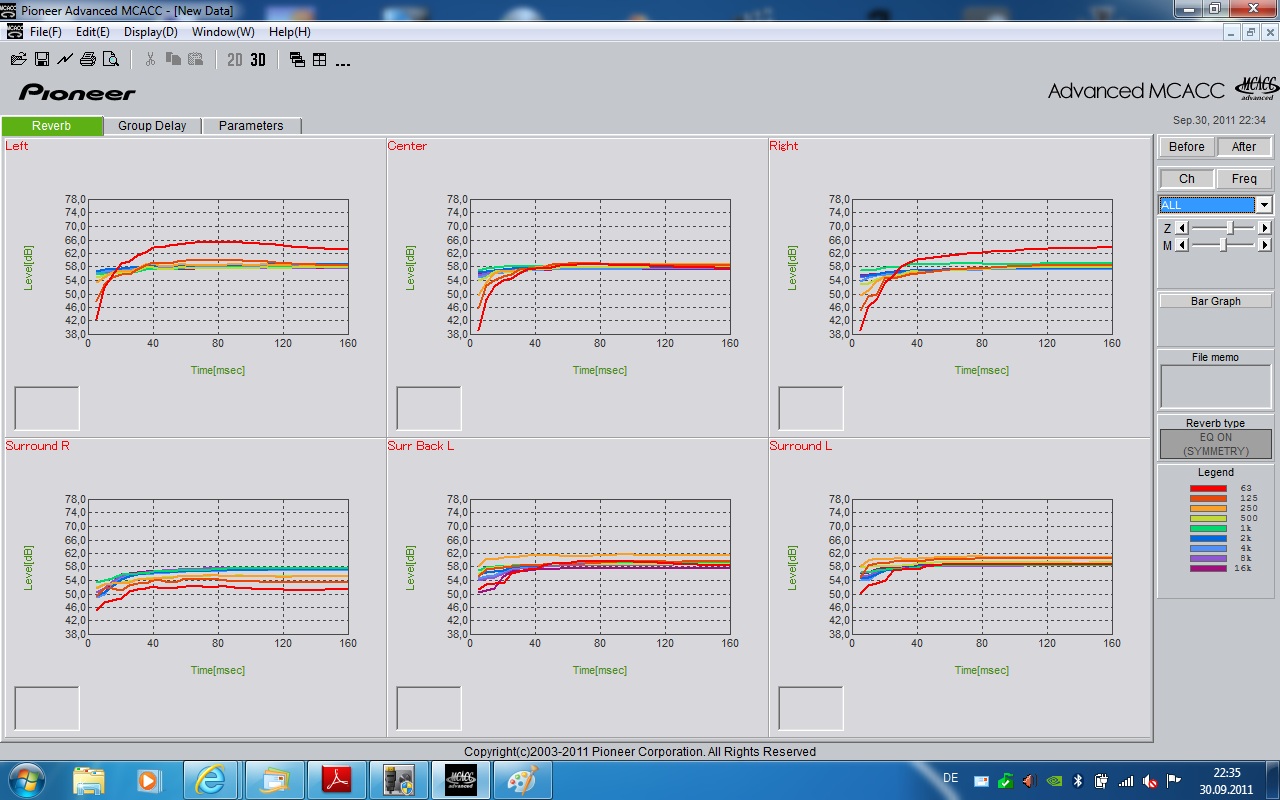Toggle the Before measurement view
1280x800 pixels.
click(x=1186, y=147)
